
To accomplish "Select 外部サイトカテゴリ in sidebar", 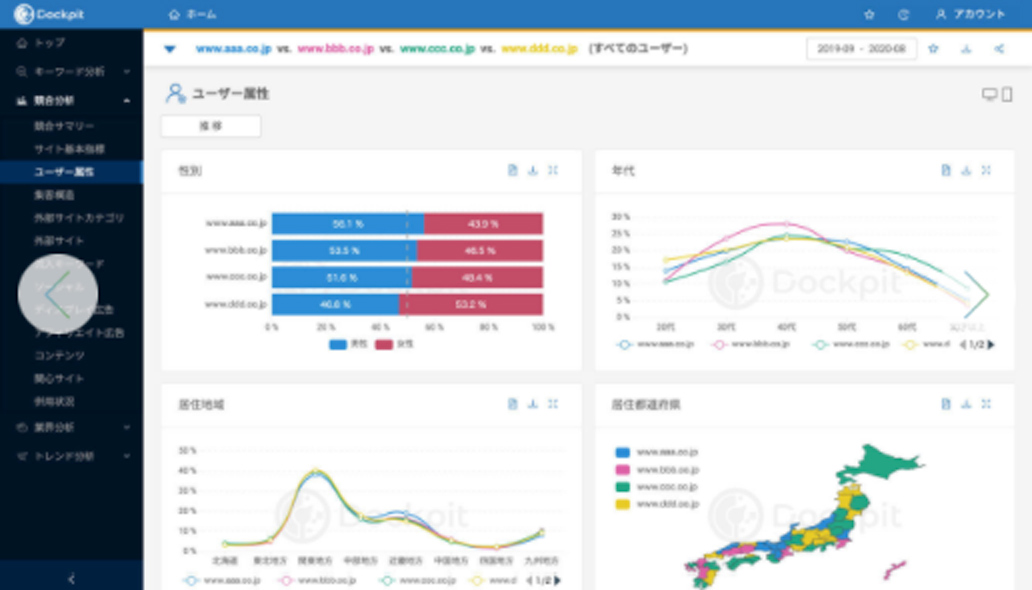I will 78,218.
